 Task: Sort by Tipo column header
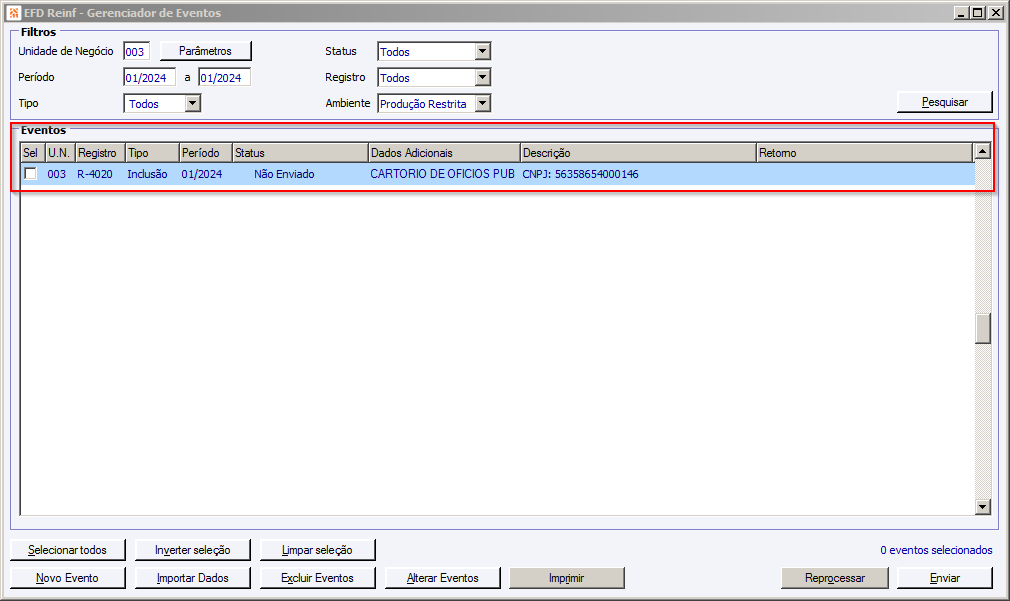point(152,153)
